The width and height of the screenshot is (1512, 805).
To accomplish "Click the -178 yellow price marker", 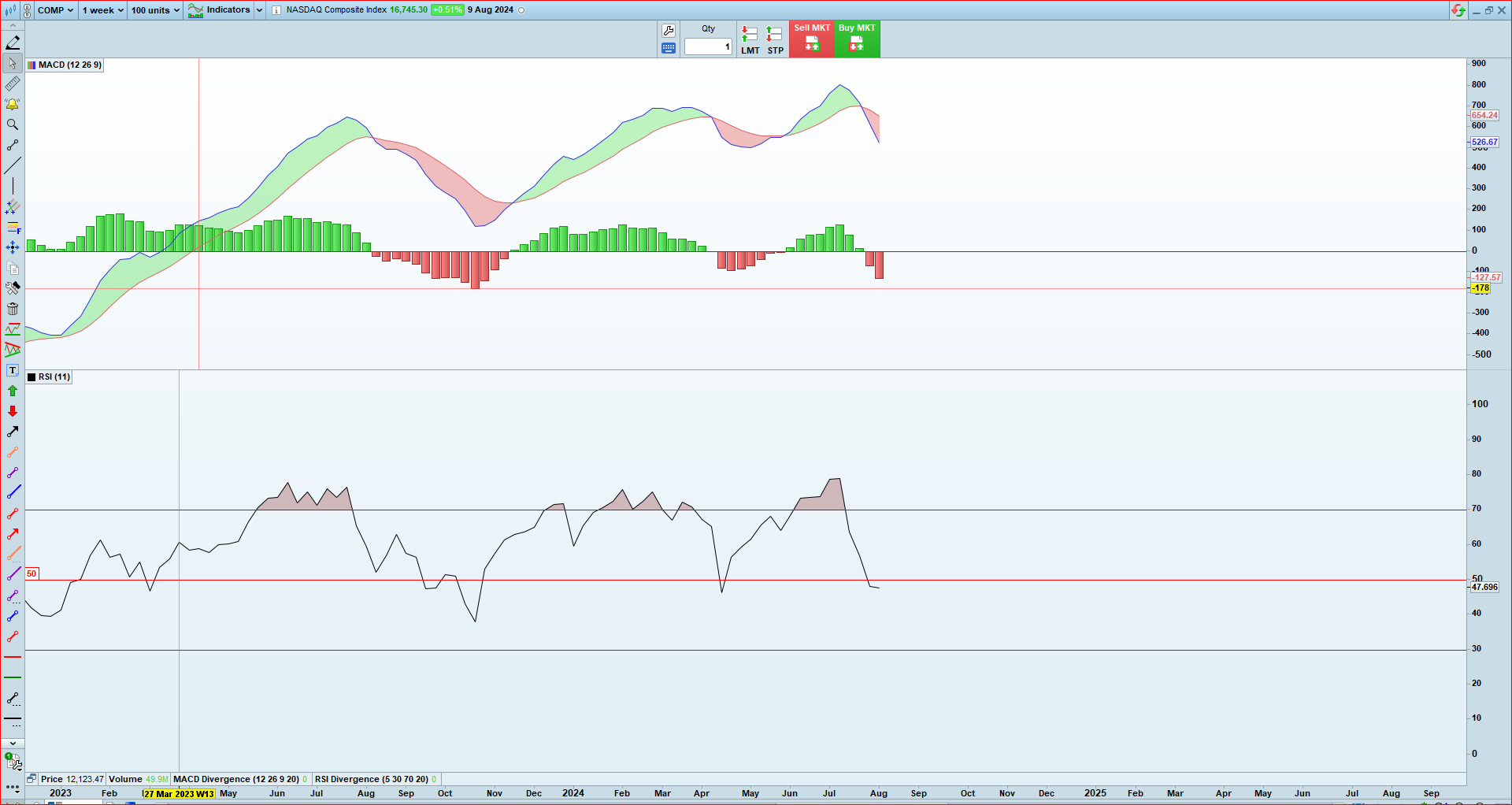I will click(1481, 288).
